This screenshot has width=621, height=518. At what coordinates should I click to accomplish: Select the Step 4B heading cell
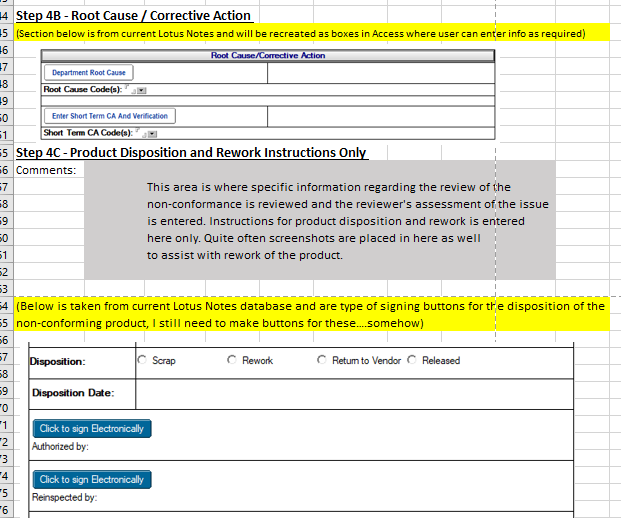[133, 15]
